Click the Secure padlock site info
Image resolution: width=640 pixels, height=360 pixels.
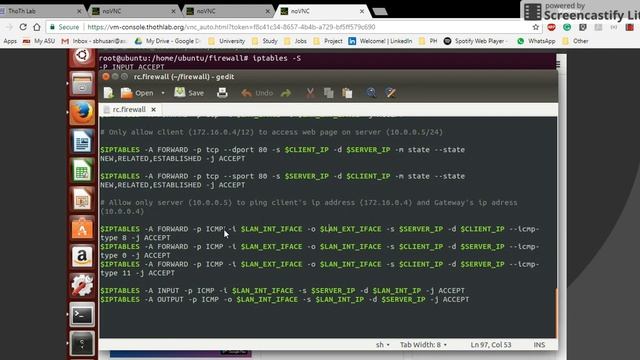[x=64, y=27]
